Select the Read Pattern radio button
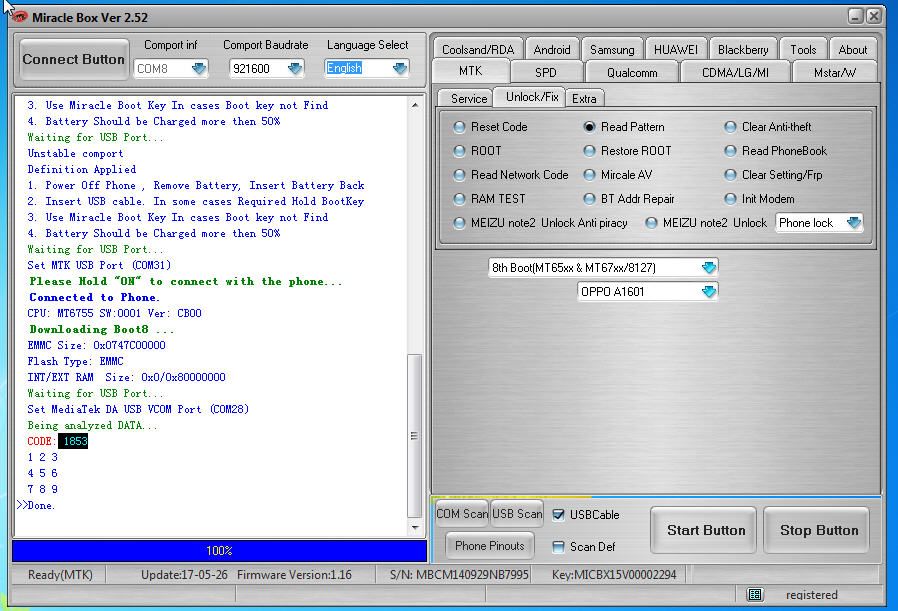Image resolution: width=898 pixels, height=611 pixels. point(589,127)
